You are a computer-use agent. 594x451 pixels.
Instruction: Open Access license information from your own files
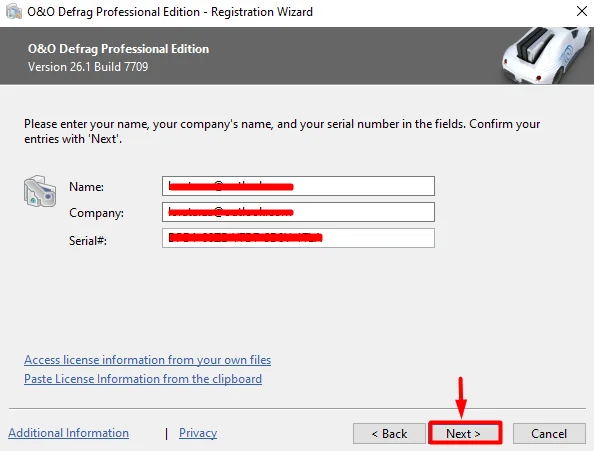(147, 360)
